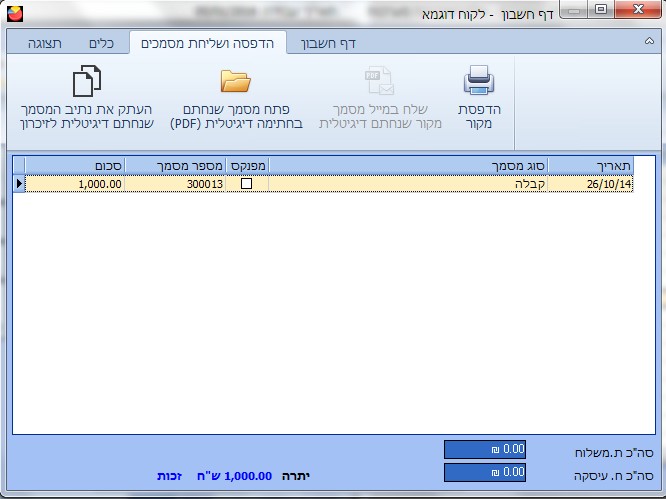
Task: Click the document number 300013 cell
Action: point(175,184)
